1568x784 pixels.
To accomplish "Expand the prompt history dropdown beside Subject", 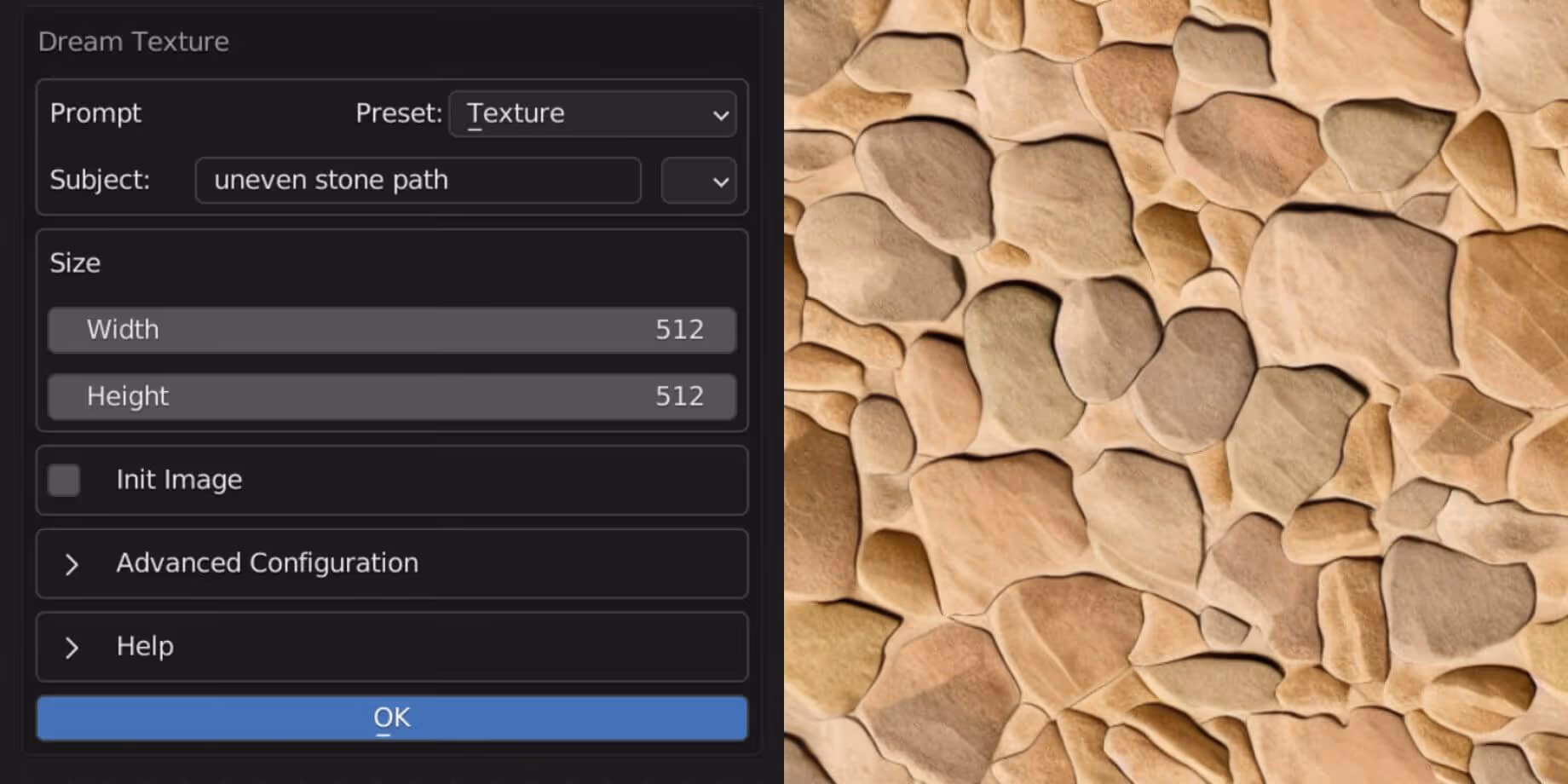I will (x=698, y=181).
